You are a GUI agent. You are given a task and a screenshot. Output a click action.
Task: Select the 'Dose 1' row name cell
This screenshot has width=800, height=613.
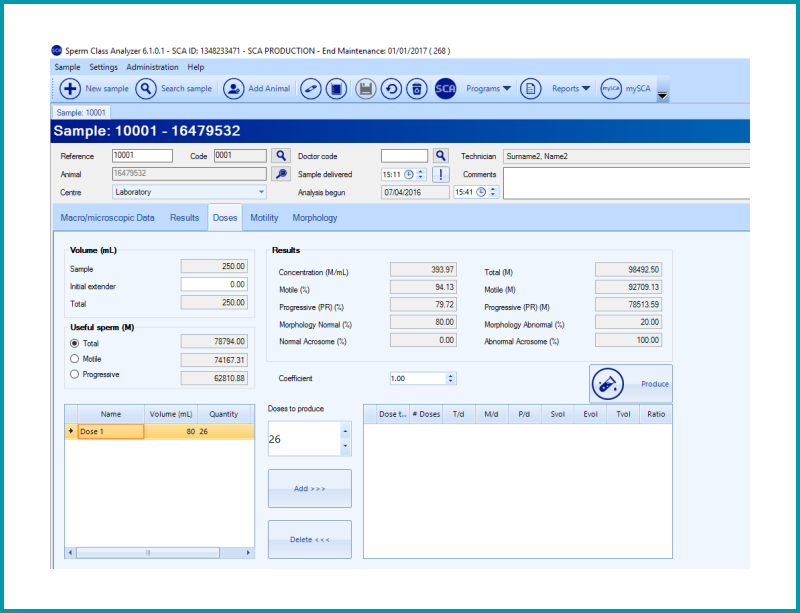tap(111, 431)
